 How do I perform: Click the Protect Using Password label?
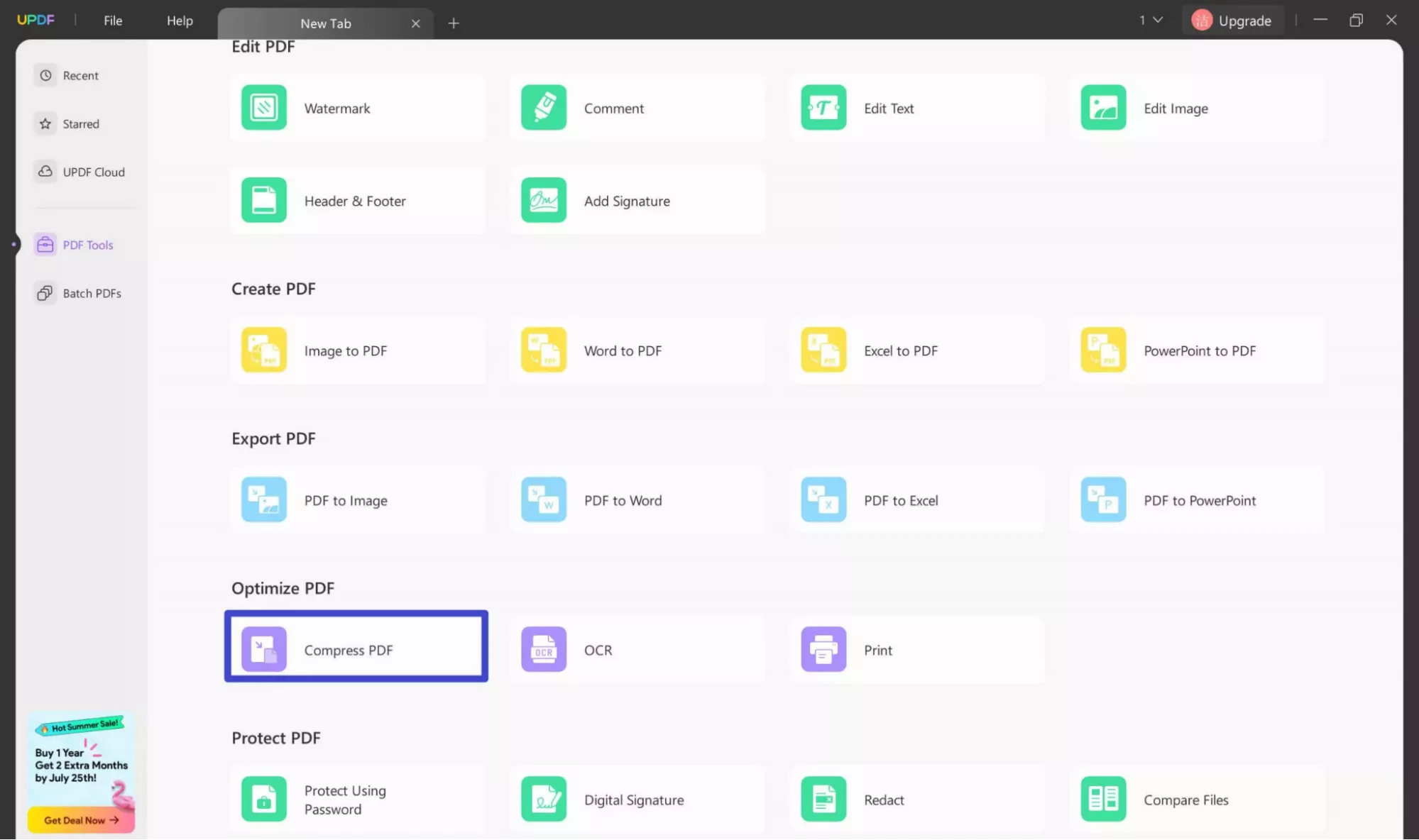[x=345, y=800]
